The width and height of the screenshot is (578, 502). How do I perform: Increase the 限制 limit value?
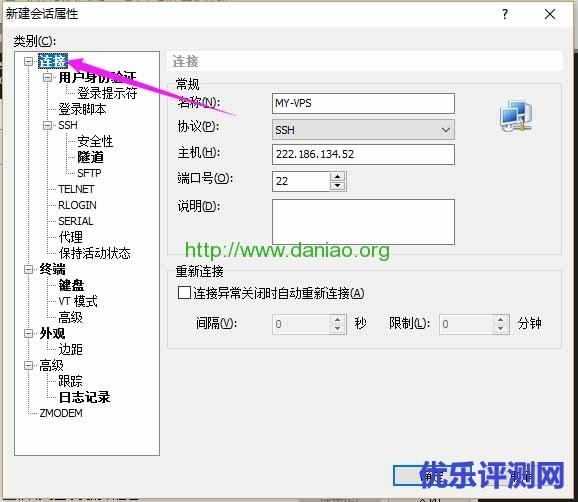pyautogui.click(x=501, y=320)
